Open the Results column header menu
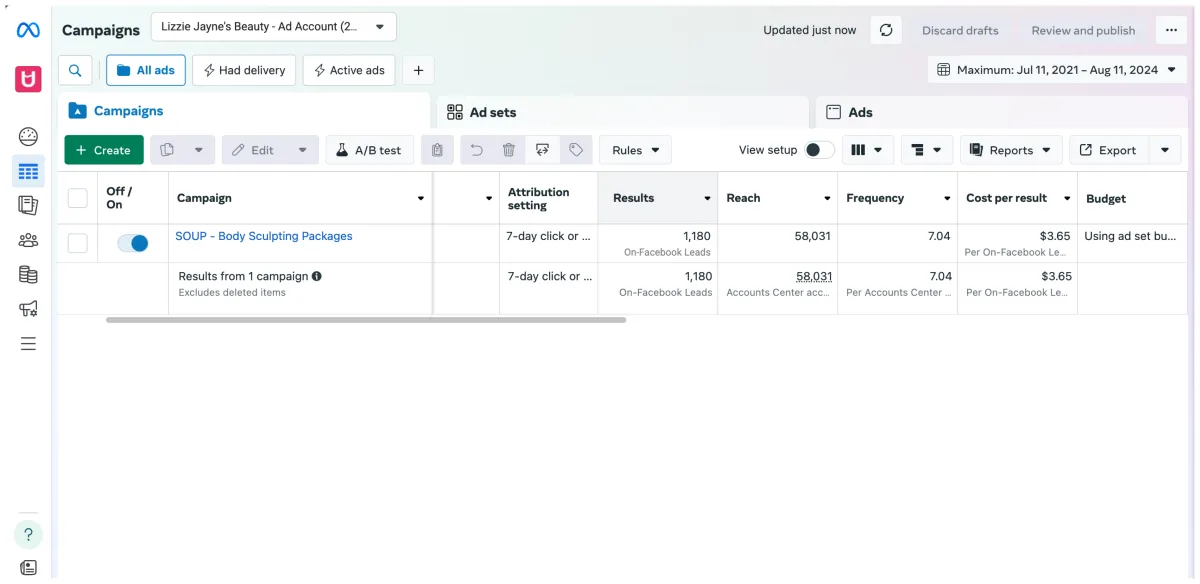Screen dimensions: 1200x584 708,198
